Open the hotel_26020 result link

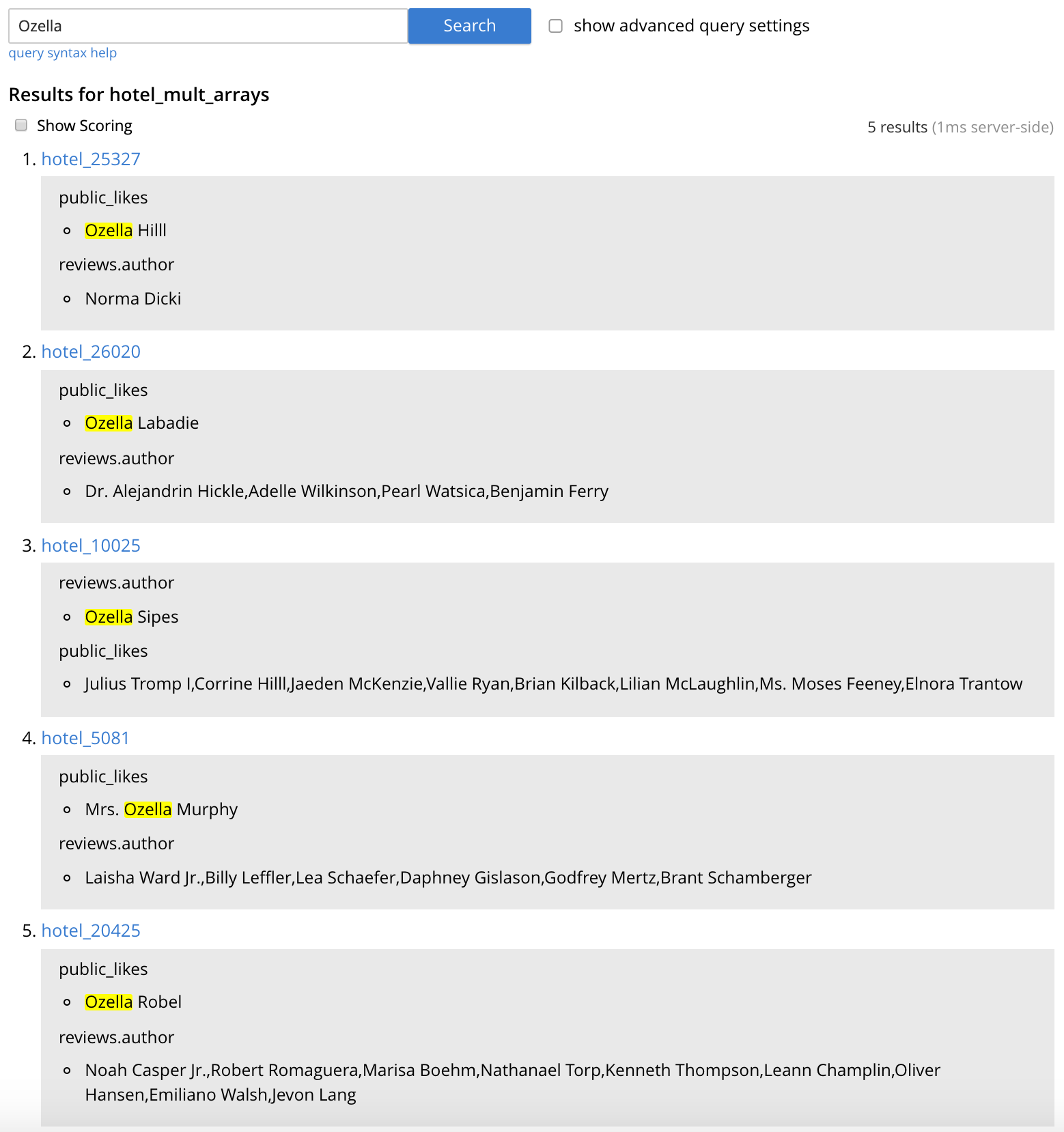91,352
